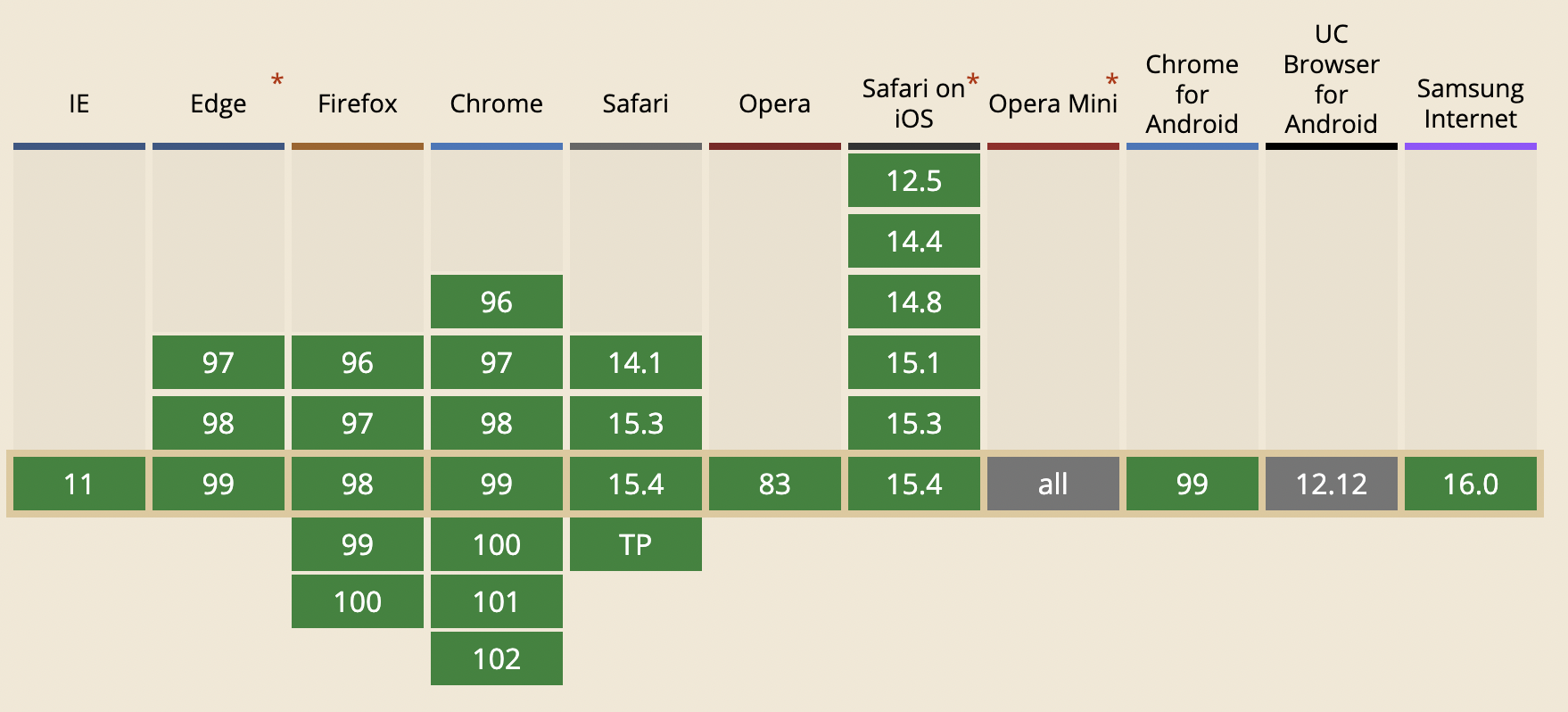Click the Opera Mini asterisk
1568x712 pixels.
1112,80
